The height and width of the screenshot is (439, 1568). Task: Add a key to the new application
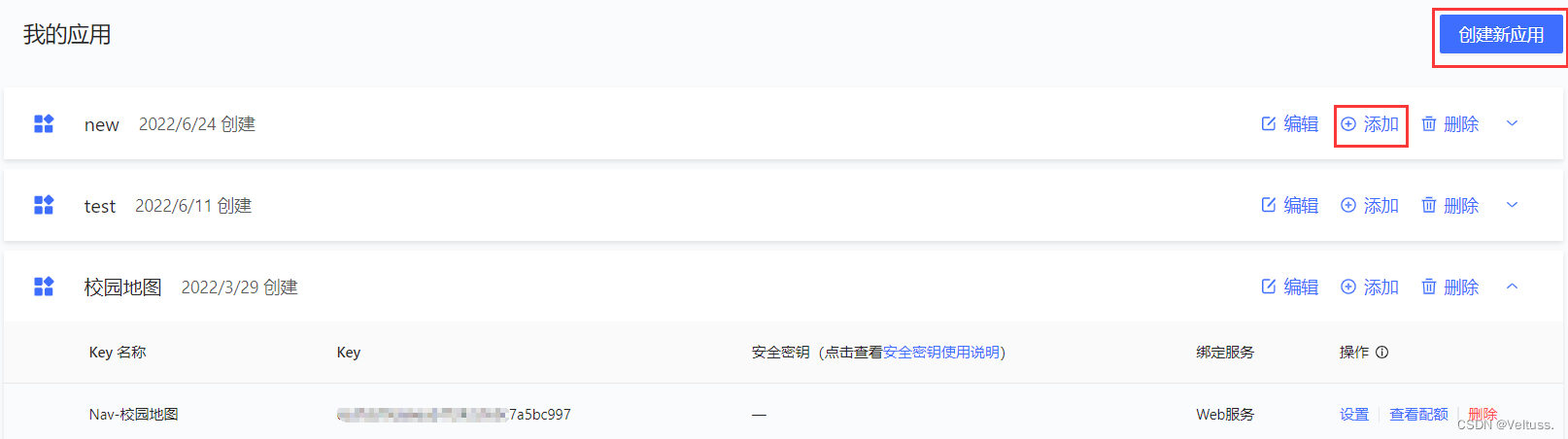click(1370, 123)
